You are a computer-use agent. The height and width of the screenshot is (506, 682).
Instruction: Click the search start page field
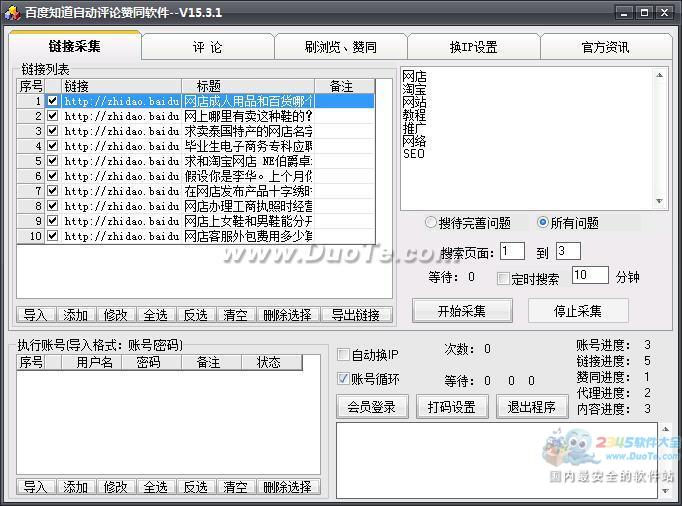coord(512,251)
